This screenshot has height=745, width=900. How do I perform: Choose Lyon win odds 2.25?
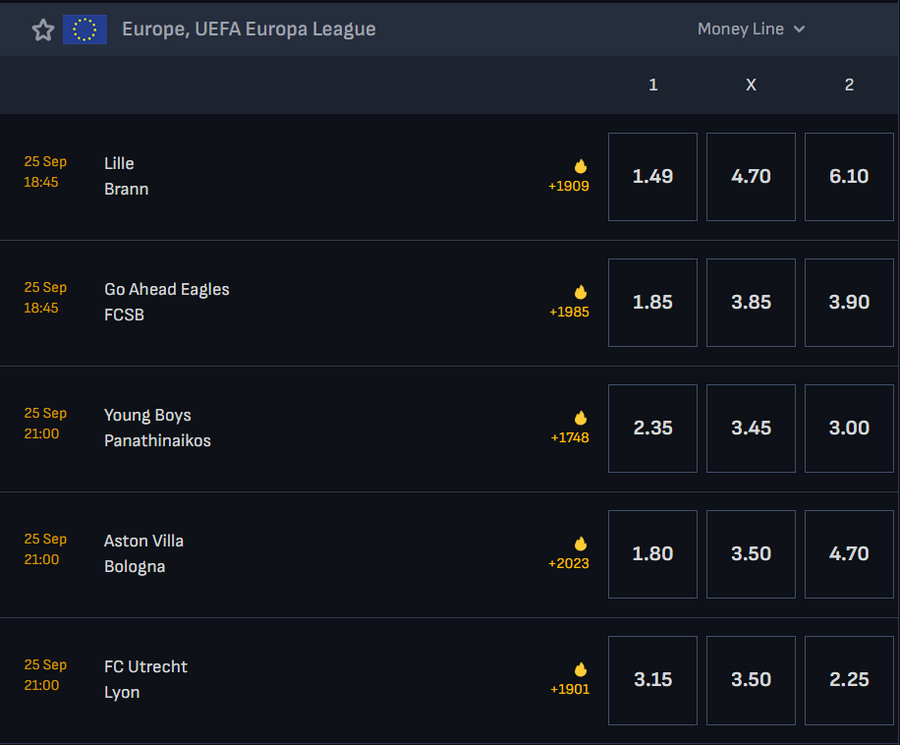849,680
